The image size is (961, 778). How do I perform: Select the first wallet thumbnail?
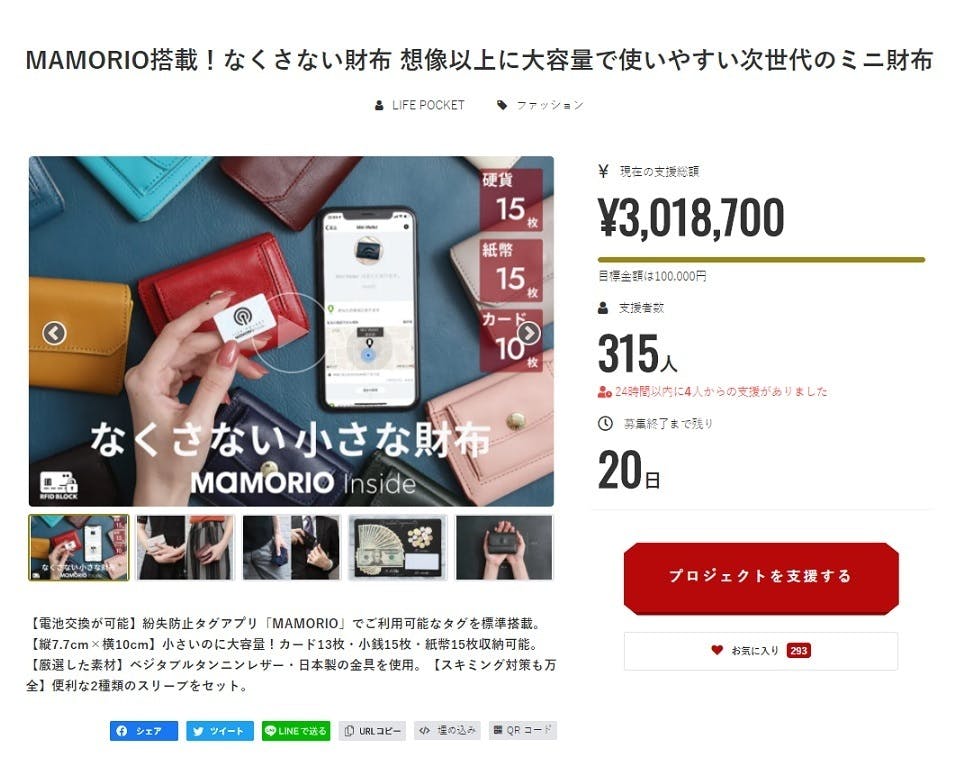coord(79,547)
